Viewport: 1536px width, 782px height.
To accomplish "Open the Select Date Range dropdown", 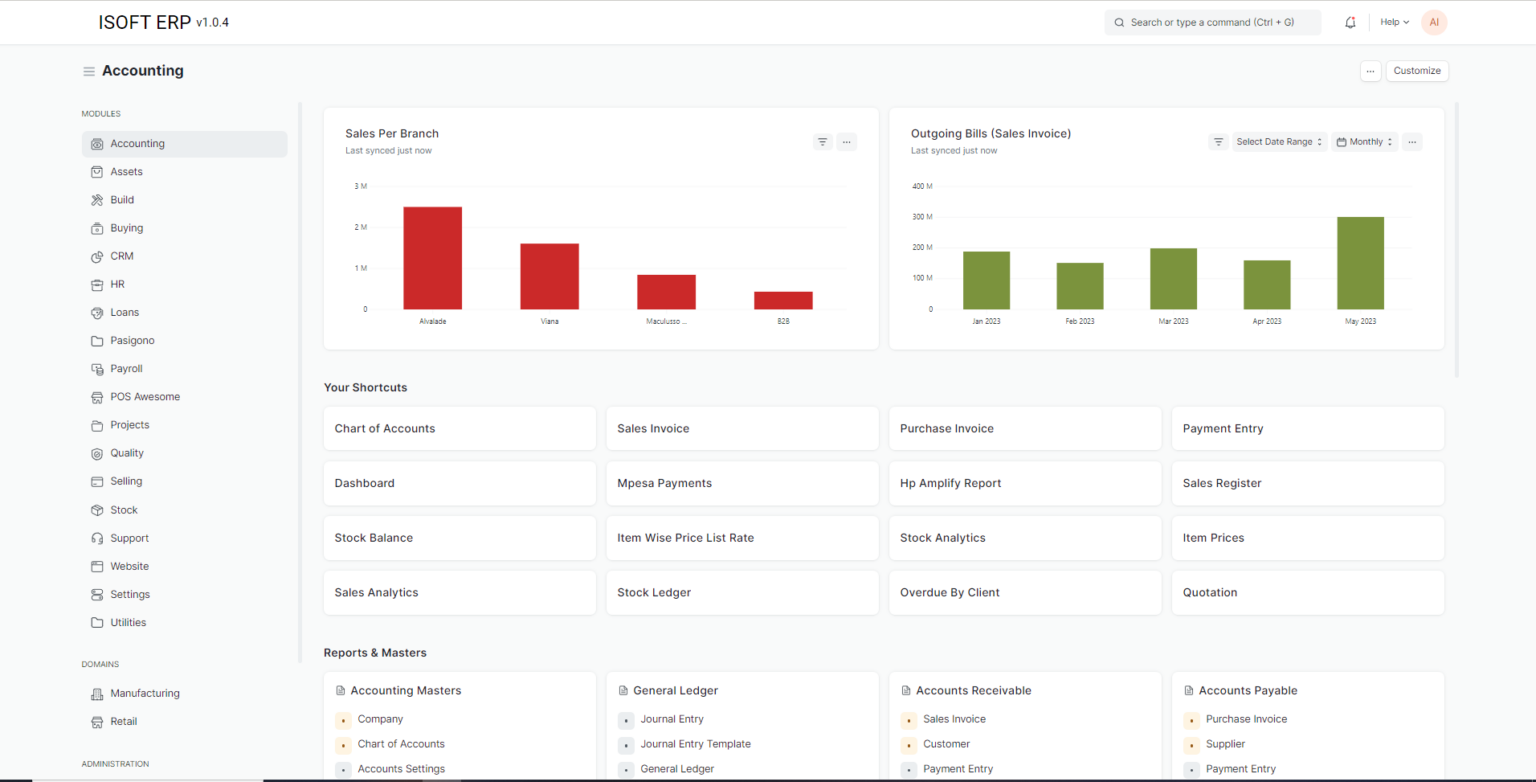I will [1279, 142].
